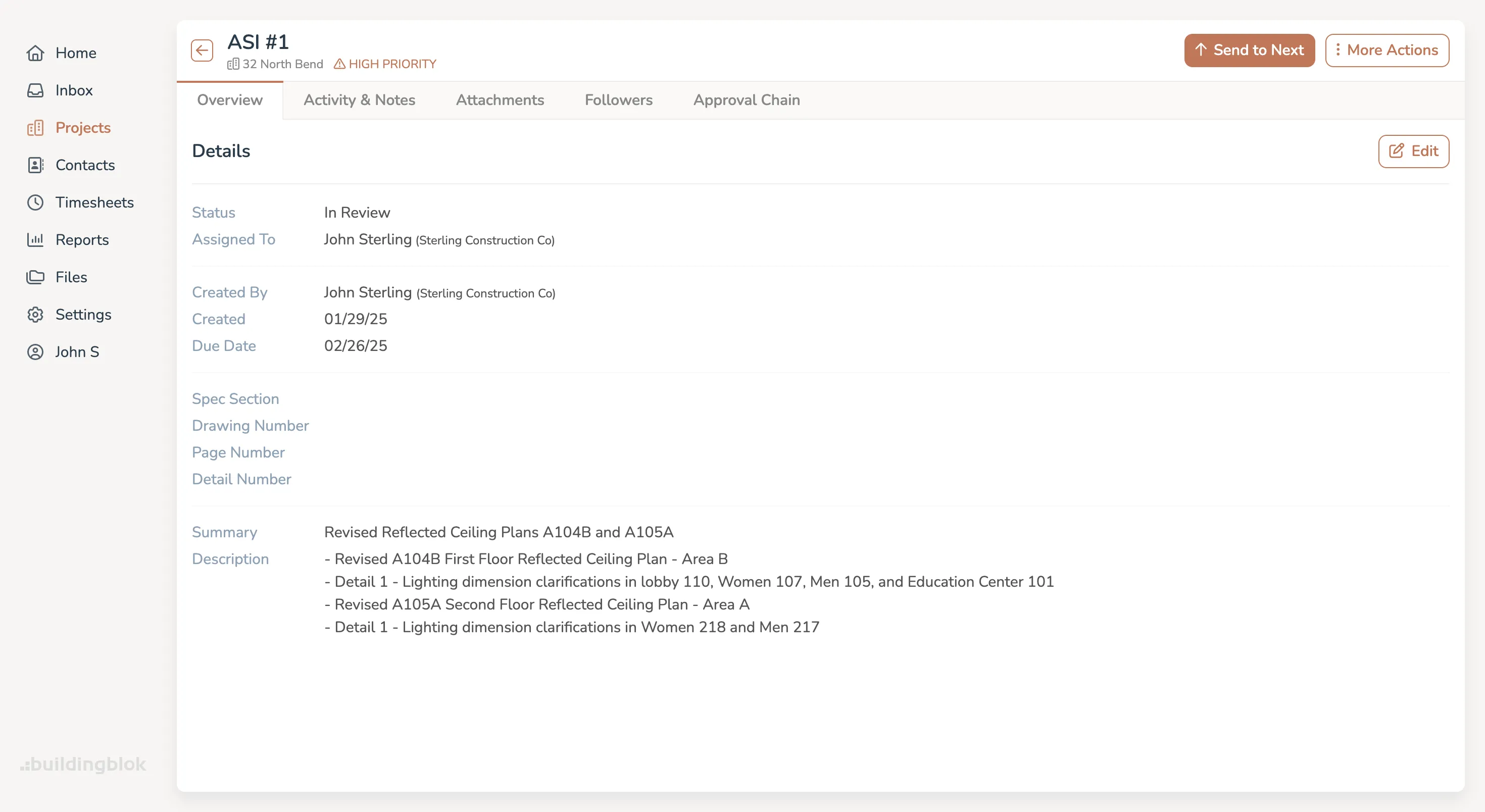Screen dimensions: 1485x812
Task: Click the HIGH PRIORITY warning indicator
Action: tap(385, 64)
